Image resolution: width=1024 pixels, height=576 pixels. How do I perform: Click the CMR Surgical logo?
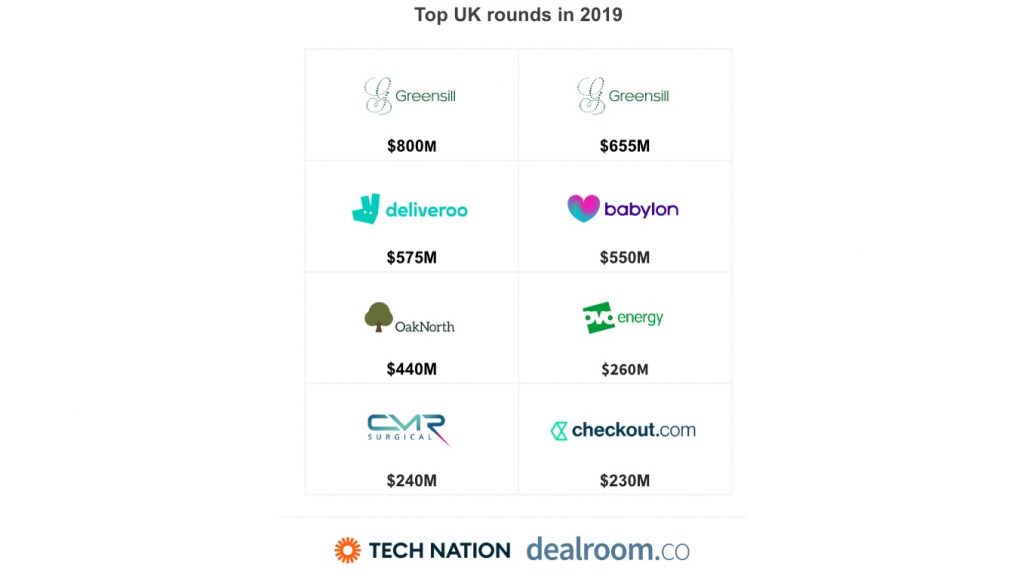408,428
